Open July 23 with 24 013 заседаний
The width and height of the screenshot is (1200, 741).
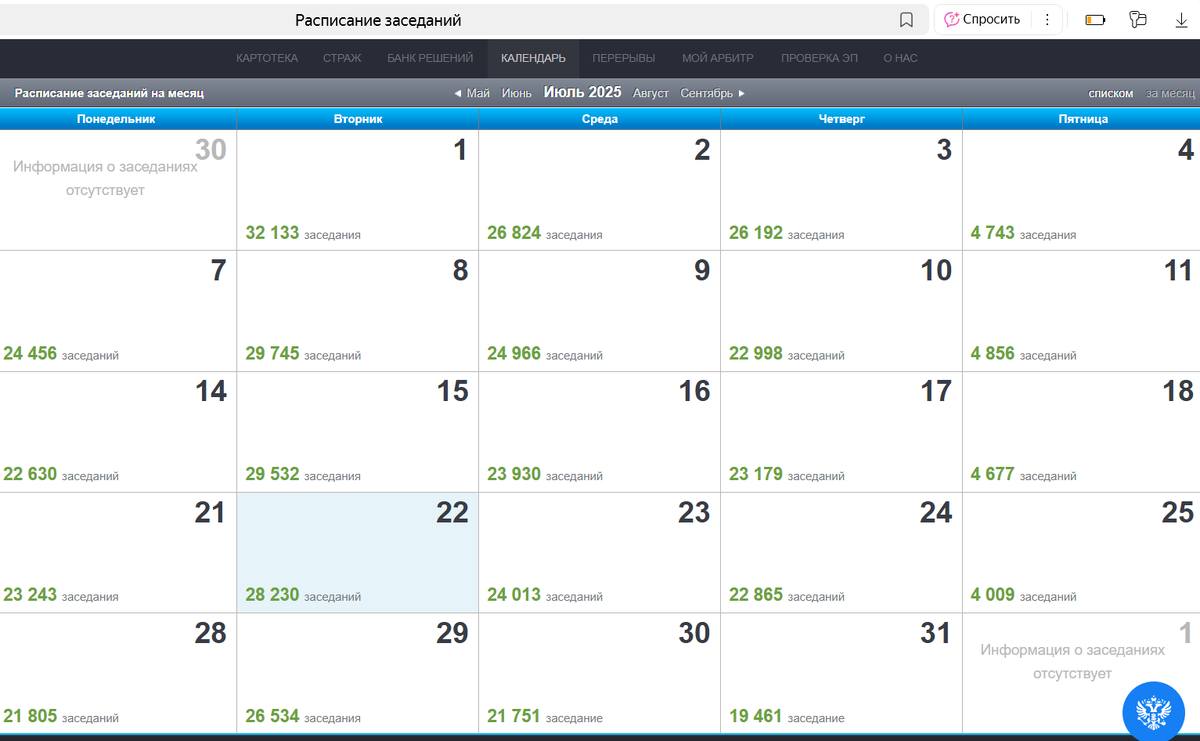(599, 553)
